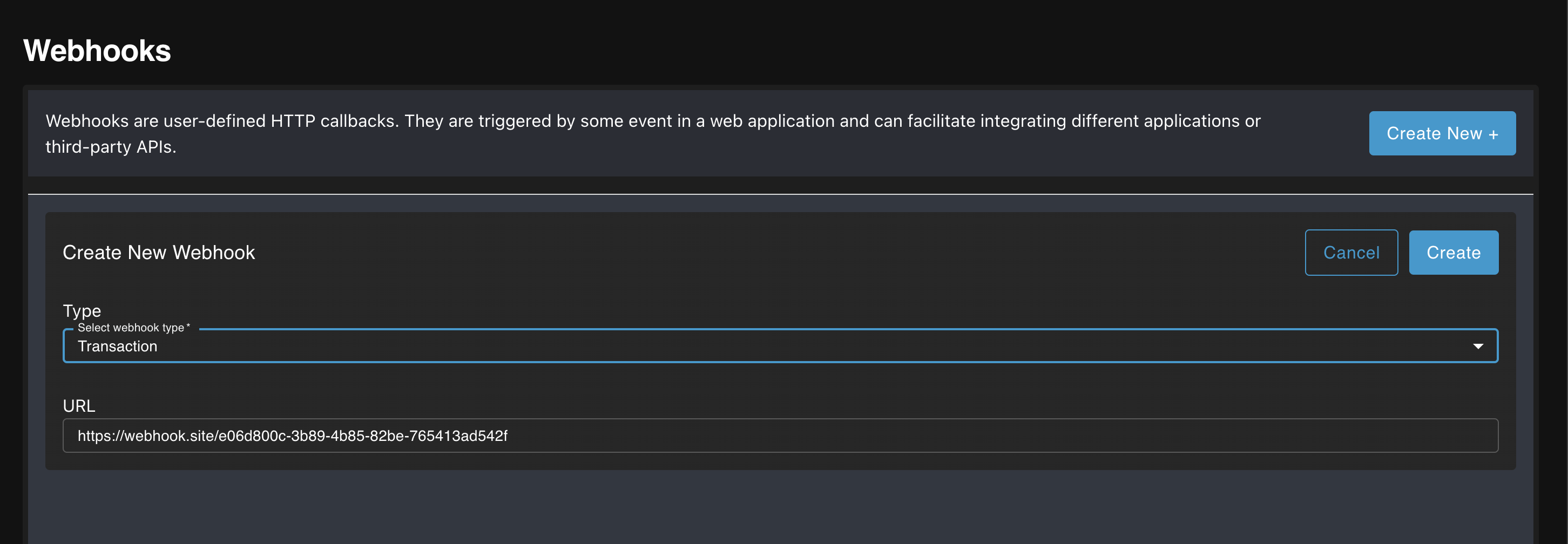Select the Transaction value in the type field

tap(118, 346)
